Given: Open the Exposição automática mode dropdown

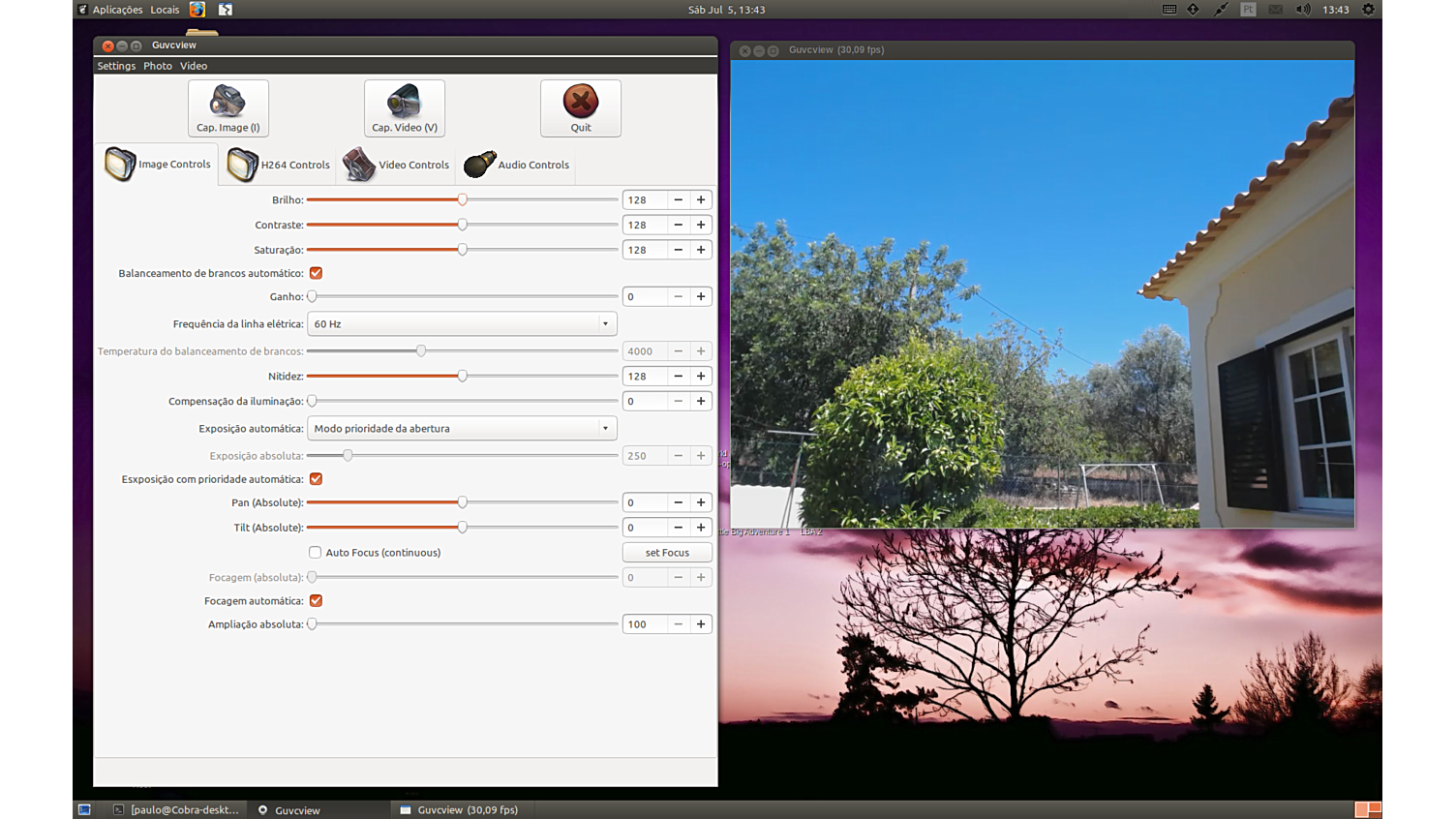Looking at the screenshot, I should click(462, 429).
